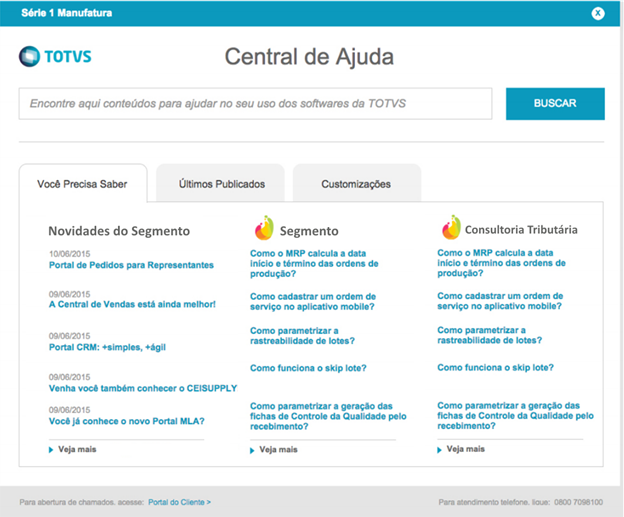Expand Veja mais under Segmento column
Image resolution: width=624 pixels, height=517 pixels.
click(274, 450)
